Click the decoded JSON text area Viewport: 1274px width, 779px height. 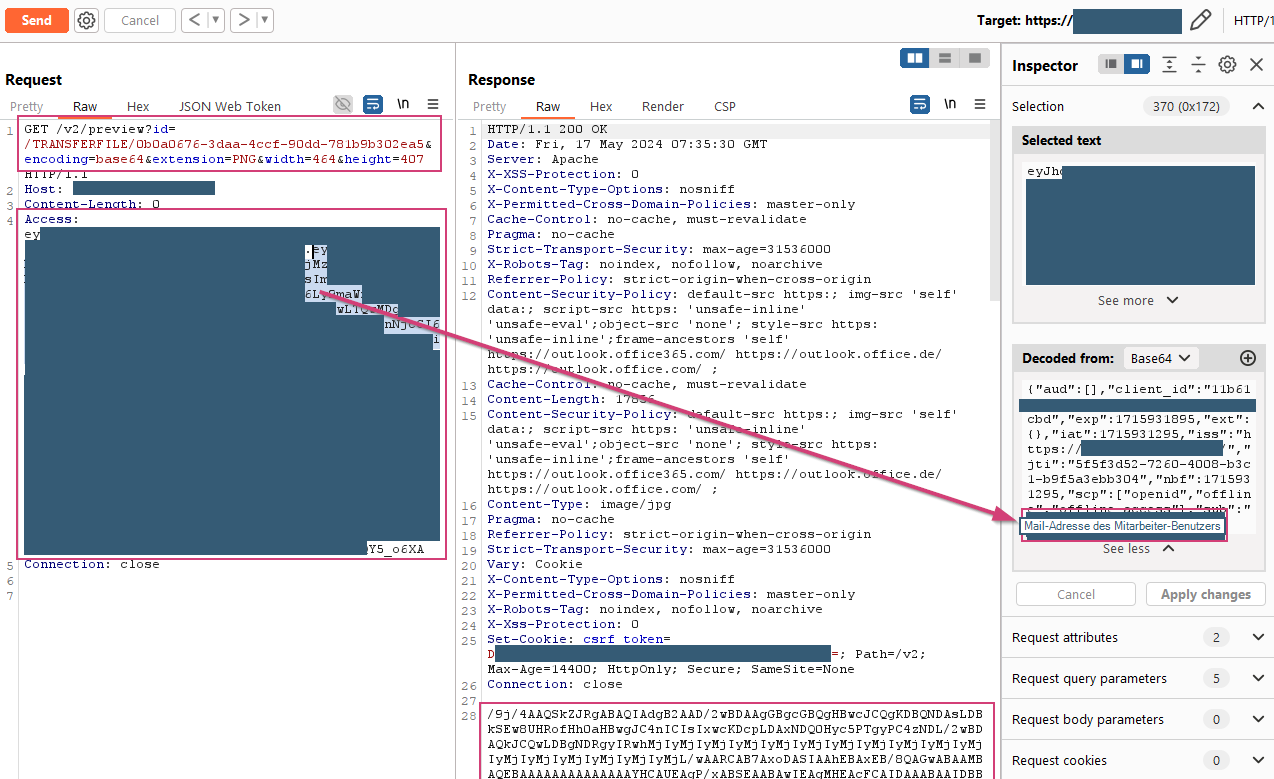1138,458
